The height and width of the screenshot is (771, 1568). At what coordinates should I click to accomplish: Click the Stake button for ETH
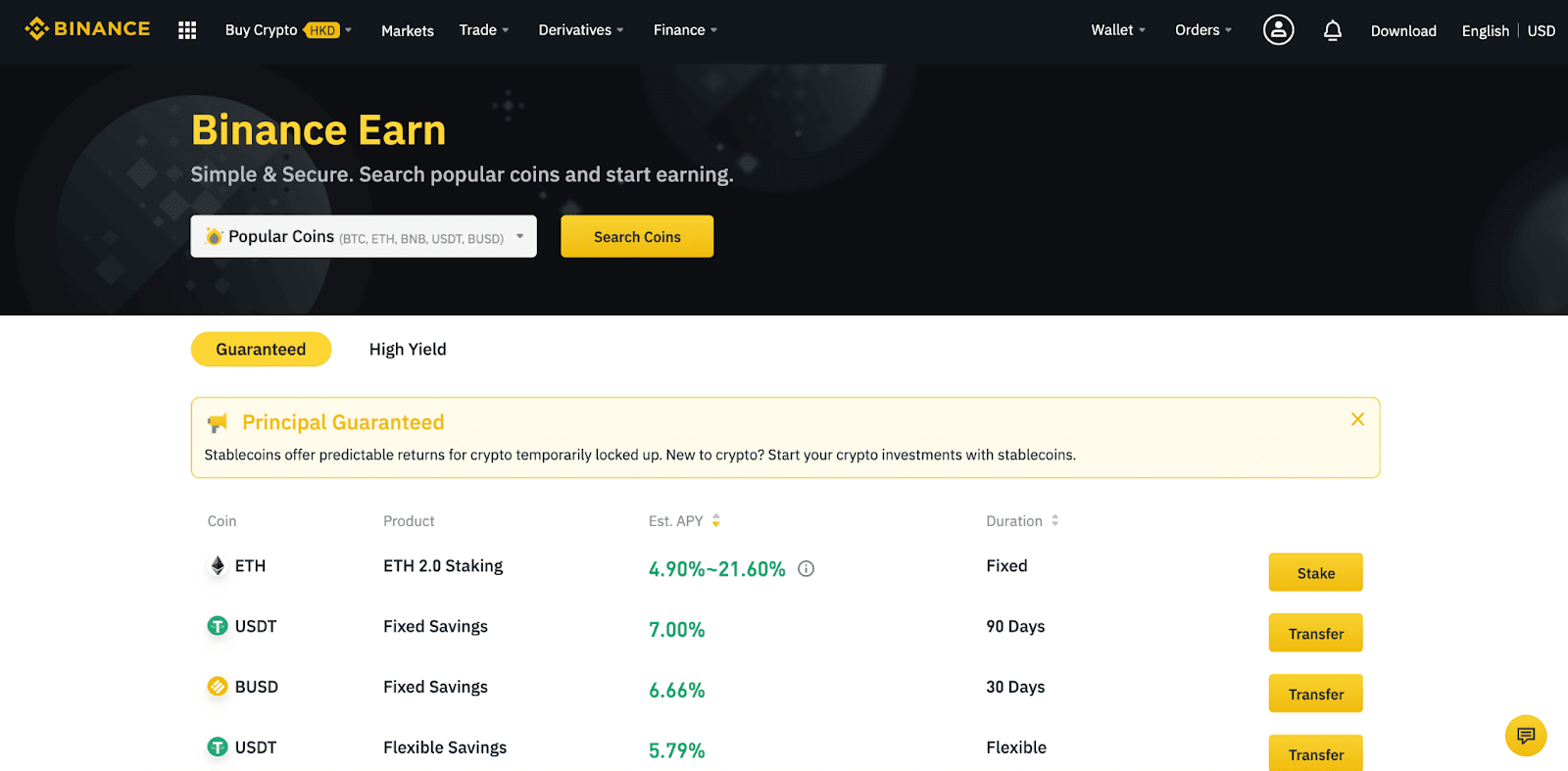pos(1315,573)
